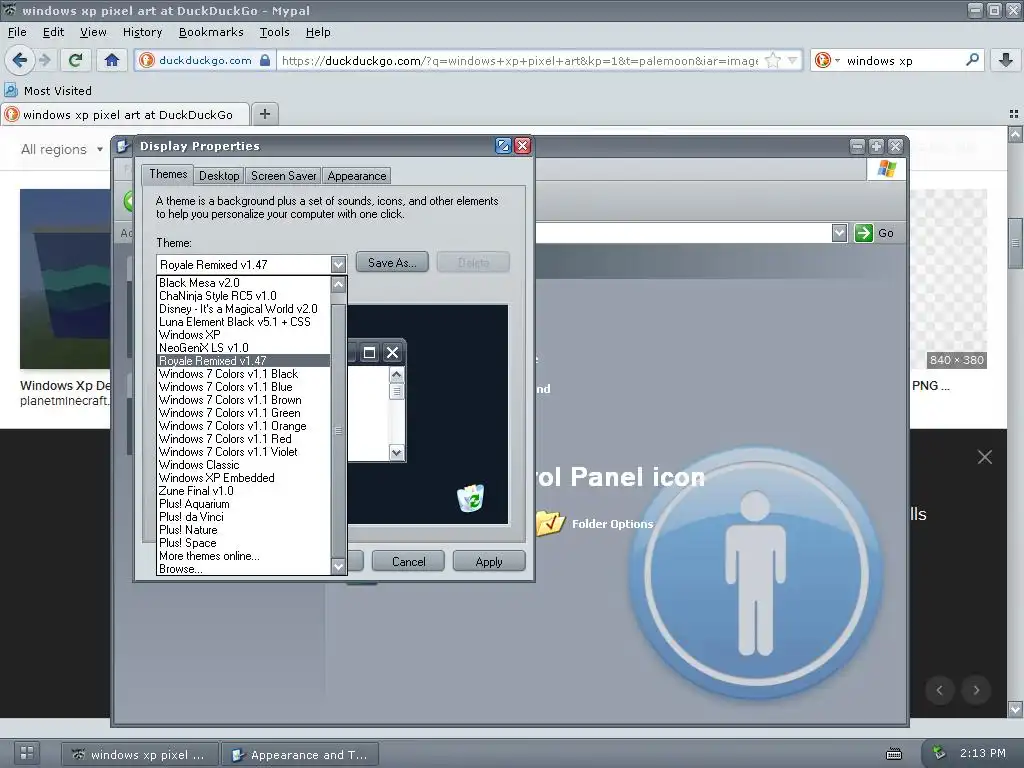Click theme list scroll-up arrow
The height and width of the screenshot is (768, 1024).
[x=338, y=284]
